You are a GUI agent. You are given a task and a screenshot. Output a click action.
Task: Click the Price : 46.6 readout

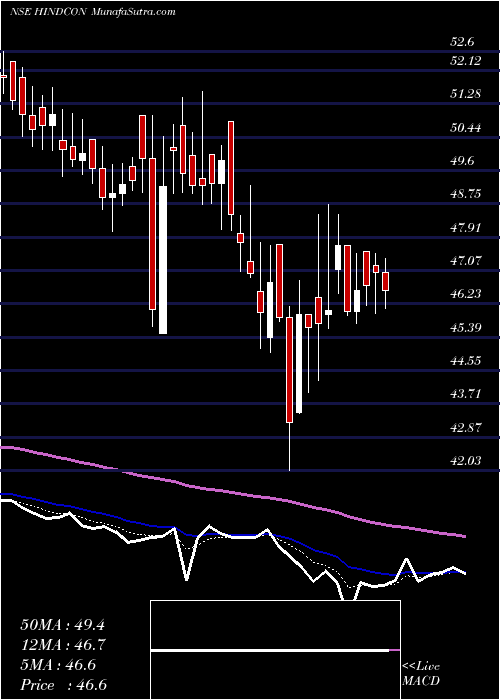click(x=63, y=685)
